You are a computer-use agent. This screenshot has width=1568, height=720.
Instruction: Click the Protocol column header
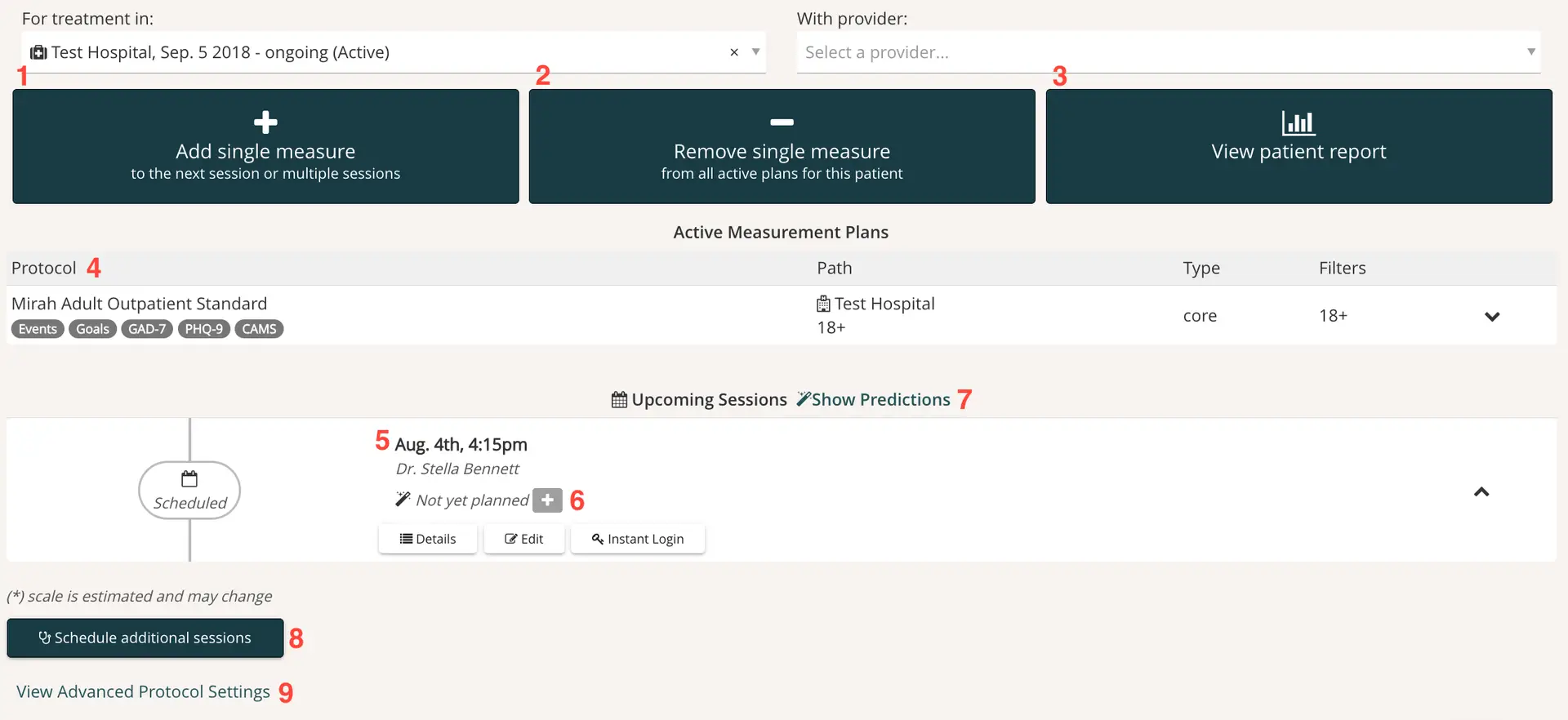click(x=44, y=268)
